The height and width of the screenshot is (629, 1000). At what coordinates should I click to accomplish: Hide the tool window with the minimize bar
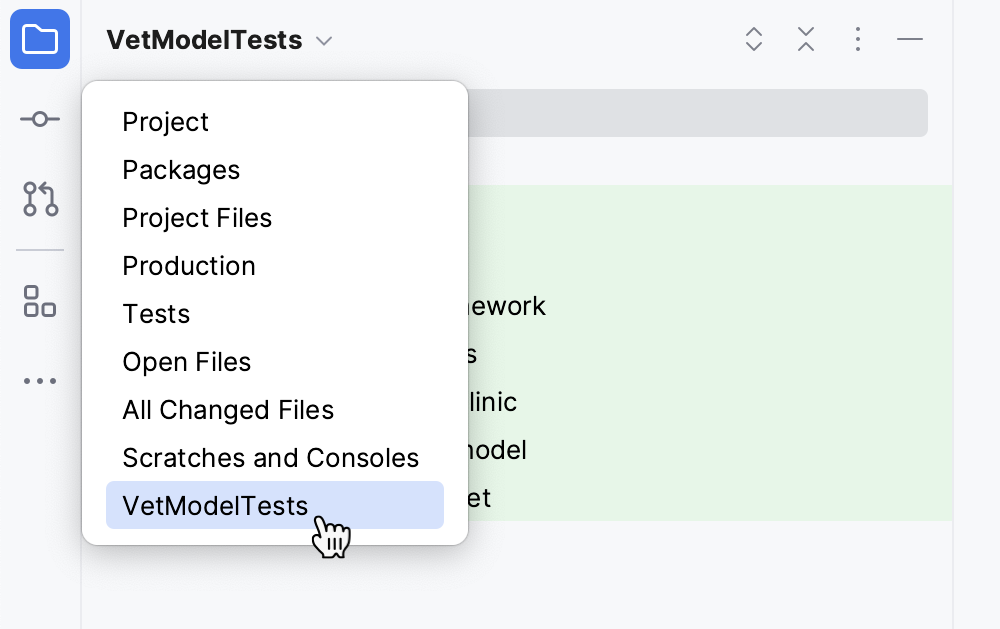pos(910,40)
